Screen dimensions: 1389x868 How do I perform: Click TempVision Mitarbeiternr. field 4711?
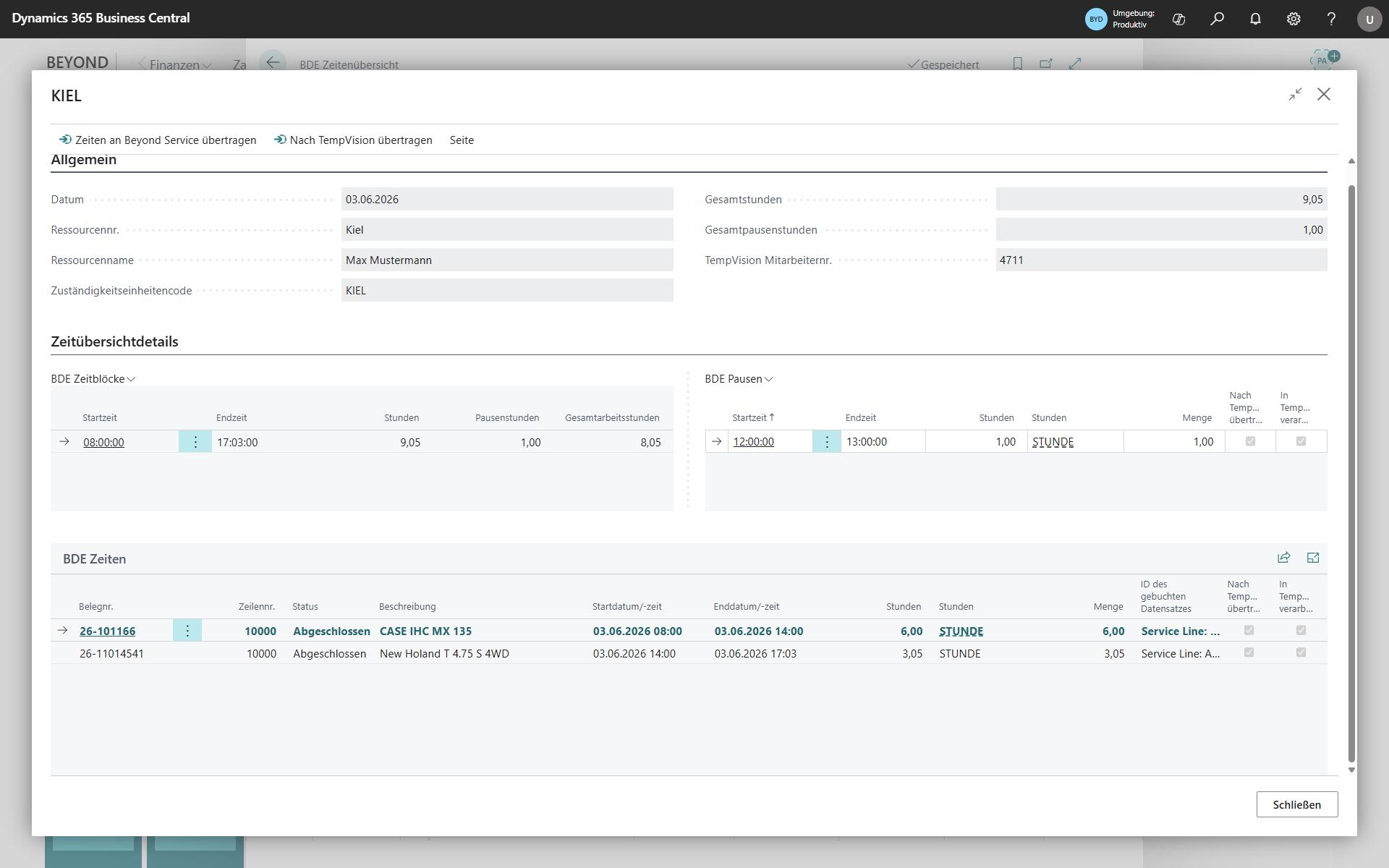coord(1161,260)
